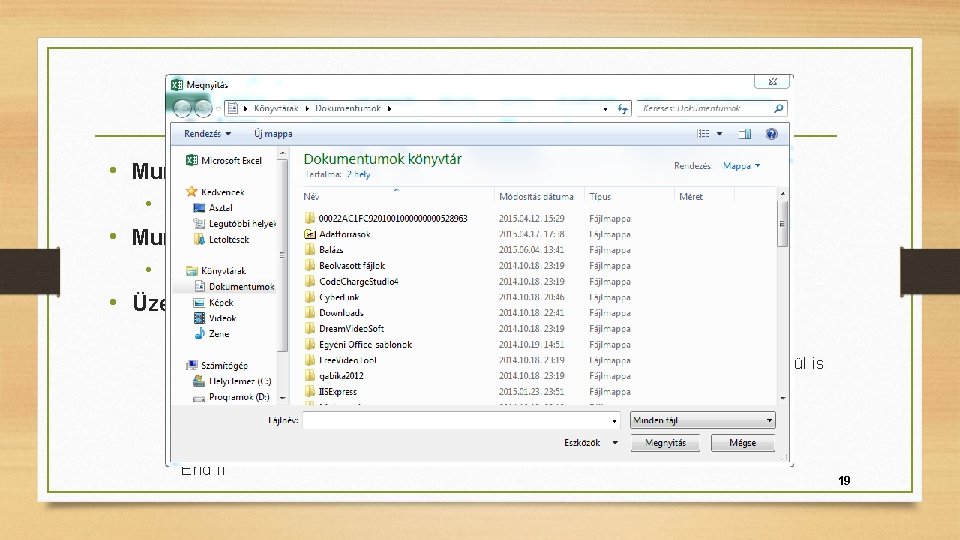Click the search magnifier icon
Viewport: 960px width, 540px height.
[778, 108]
